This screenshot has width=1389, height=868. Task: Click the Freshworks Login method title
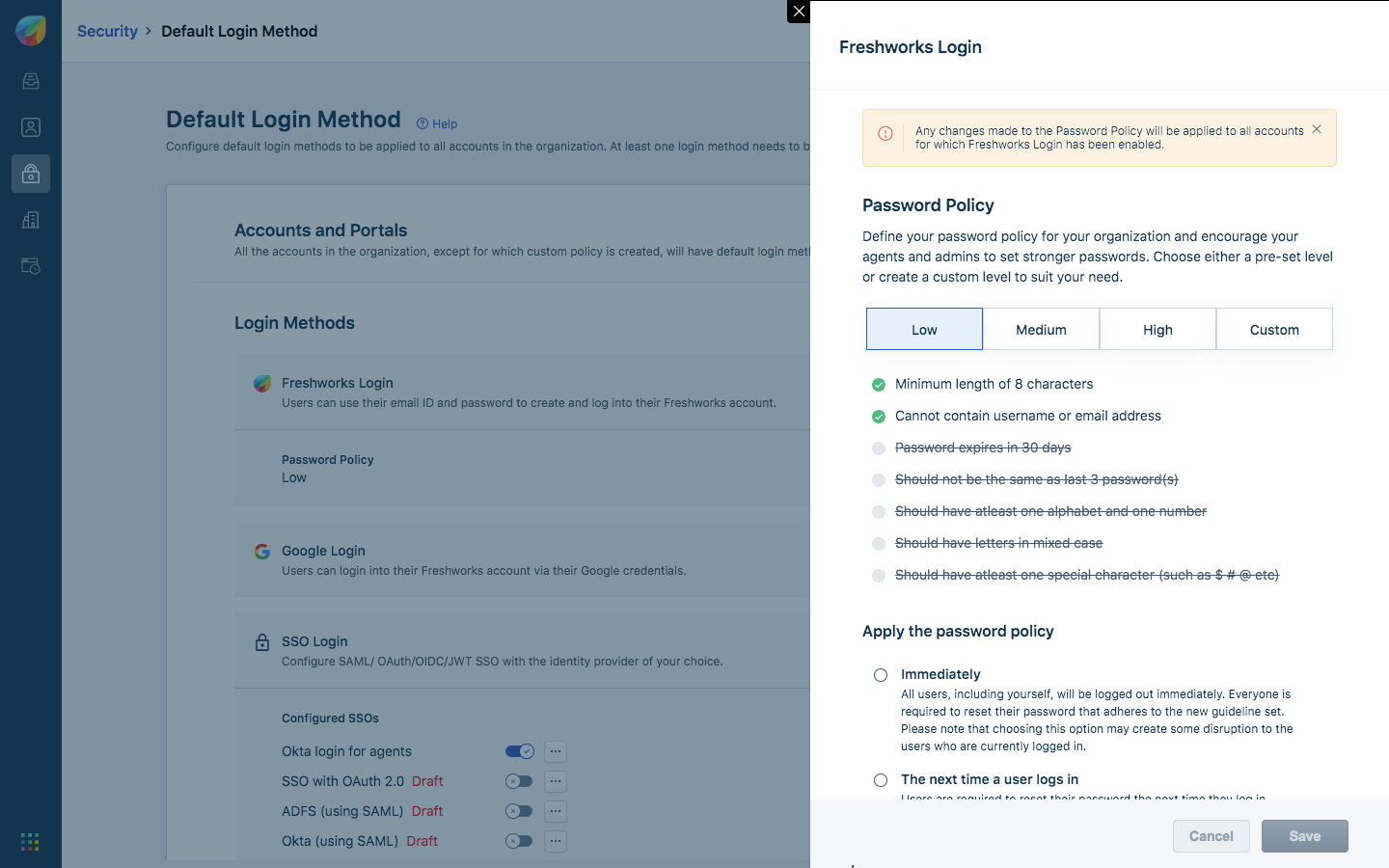point(338,383)
